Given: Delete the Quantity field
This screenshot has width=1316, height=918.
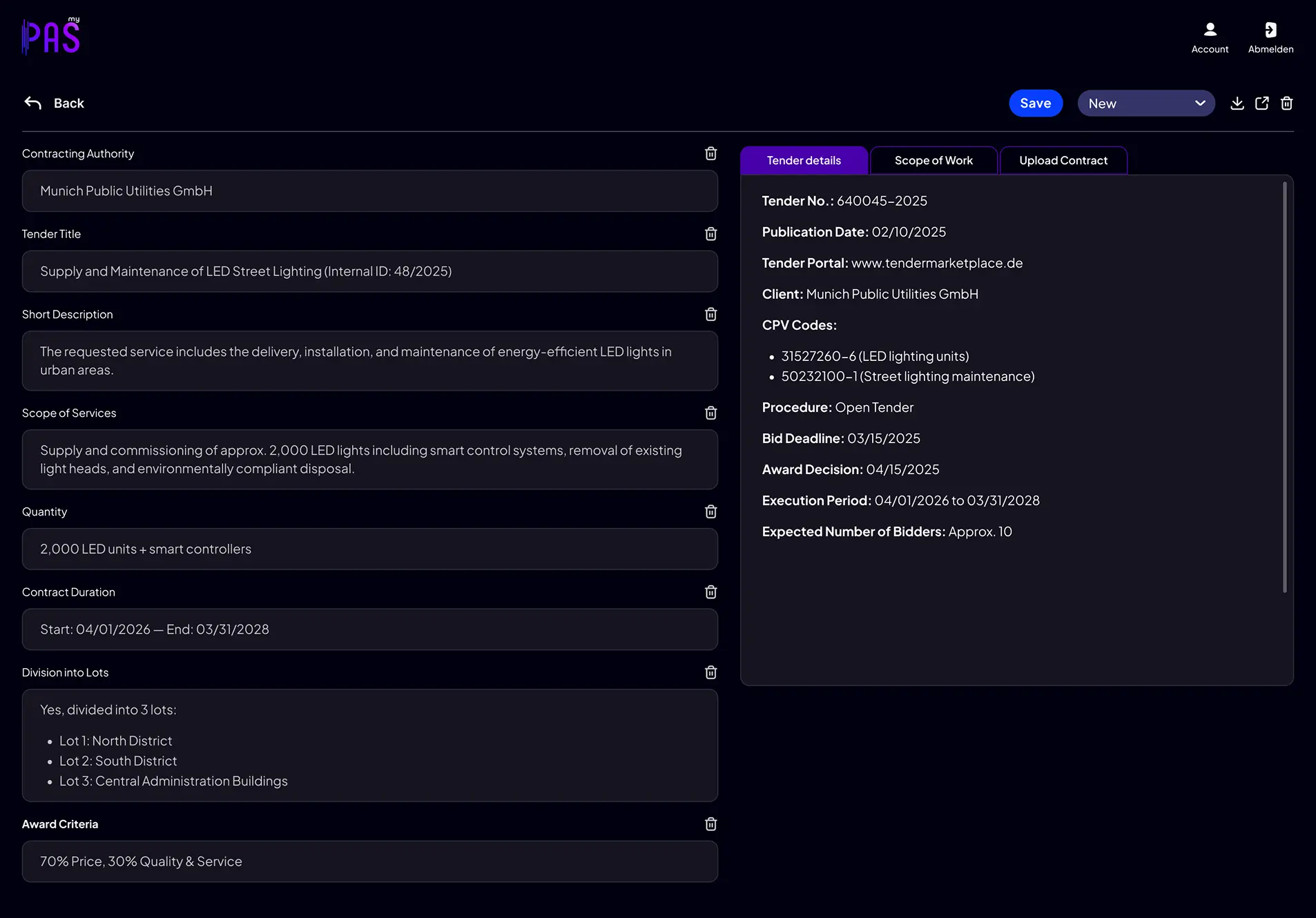Looking at the screenshot, I should point(710,511).
